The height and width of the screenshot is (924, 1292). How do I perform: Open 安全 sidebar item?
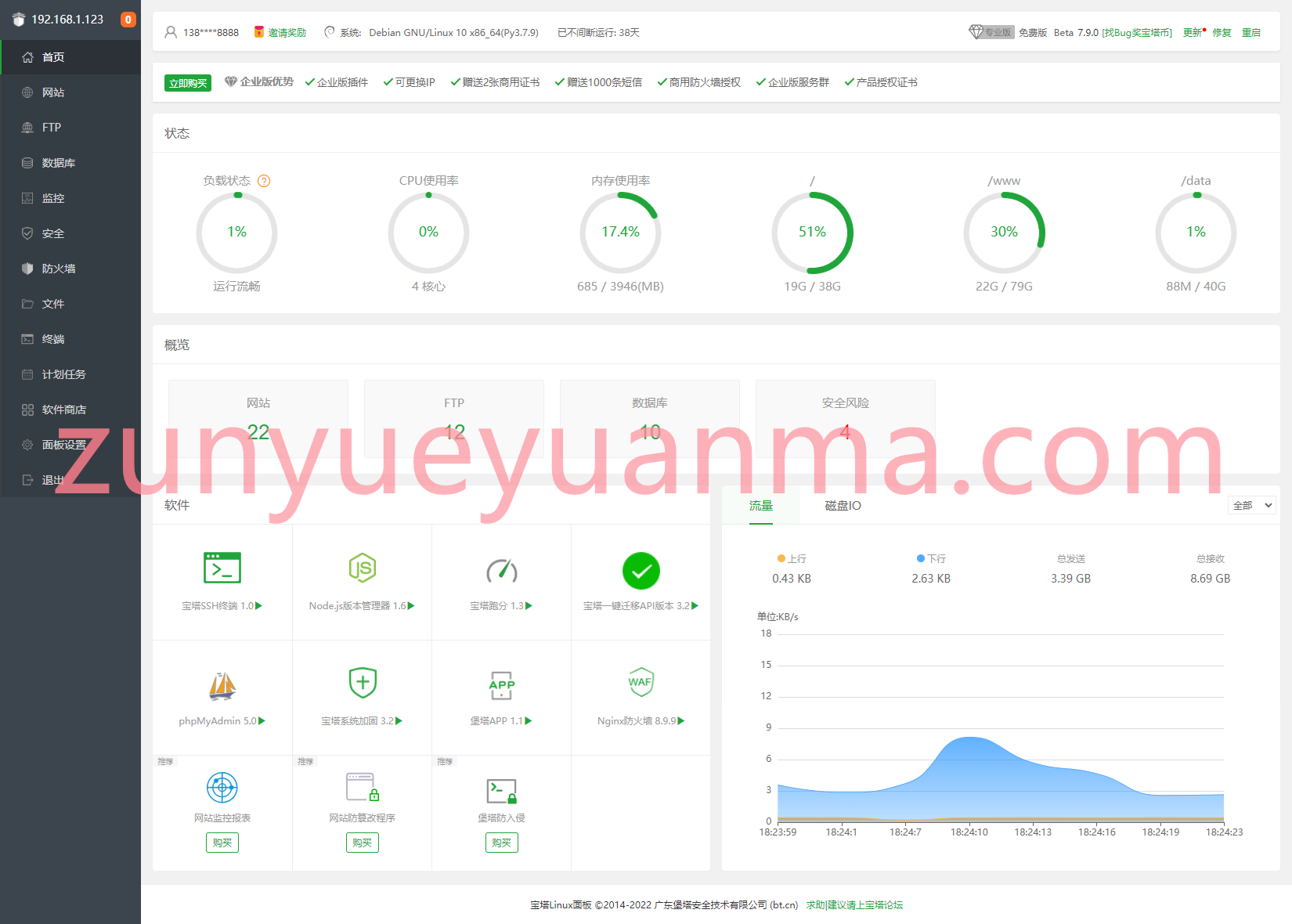coord(70,233)
